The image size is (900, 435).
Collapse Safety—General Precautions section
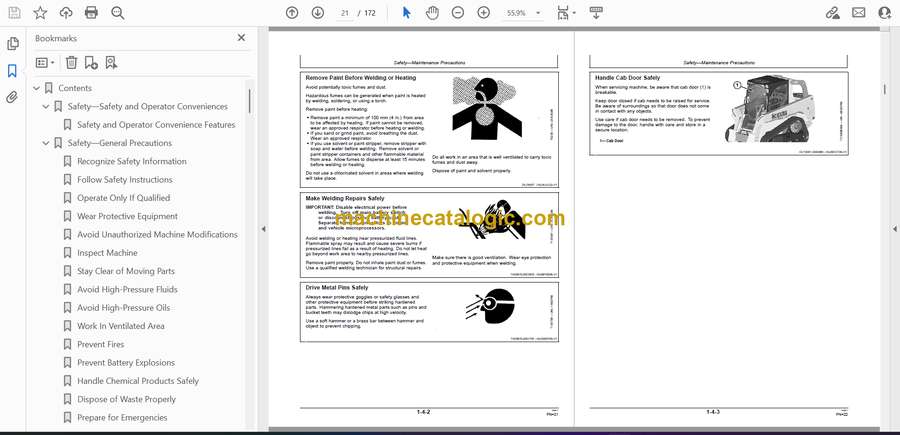[x=46, y=143]
